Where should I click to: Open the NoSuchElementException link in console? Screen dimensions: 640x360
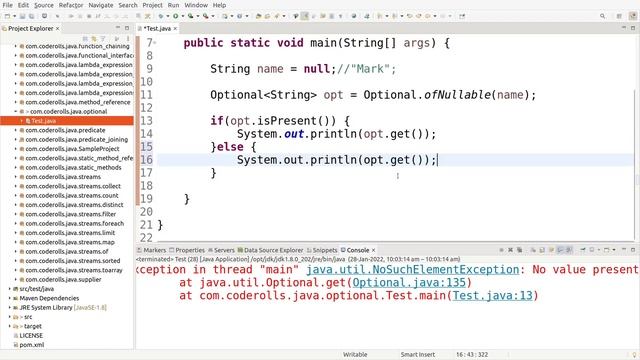point(413,269)
